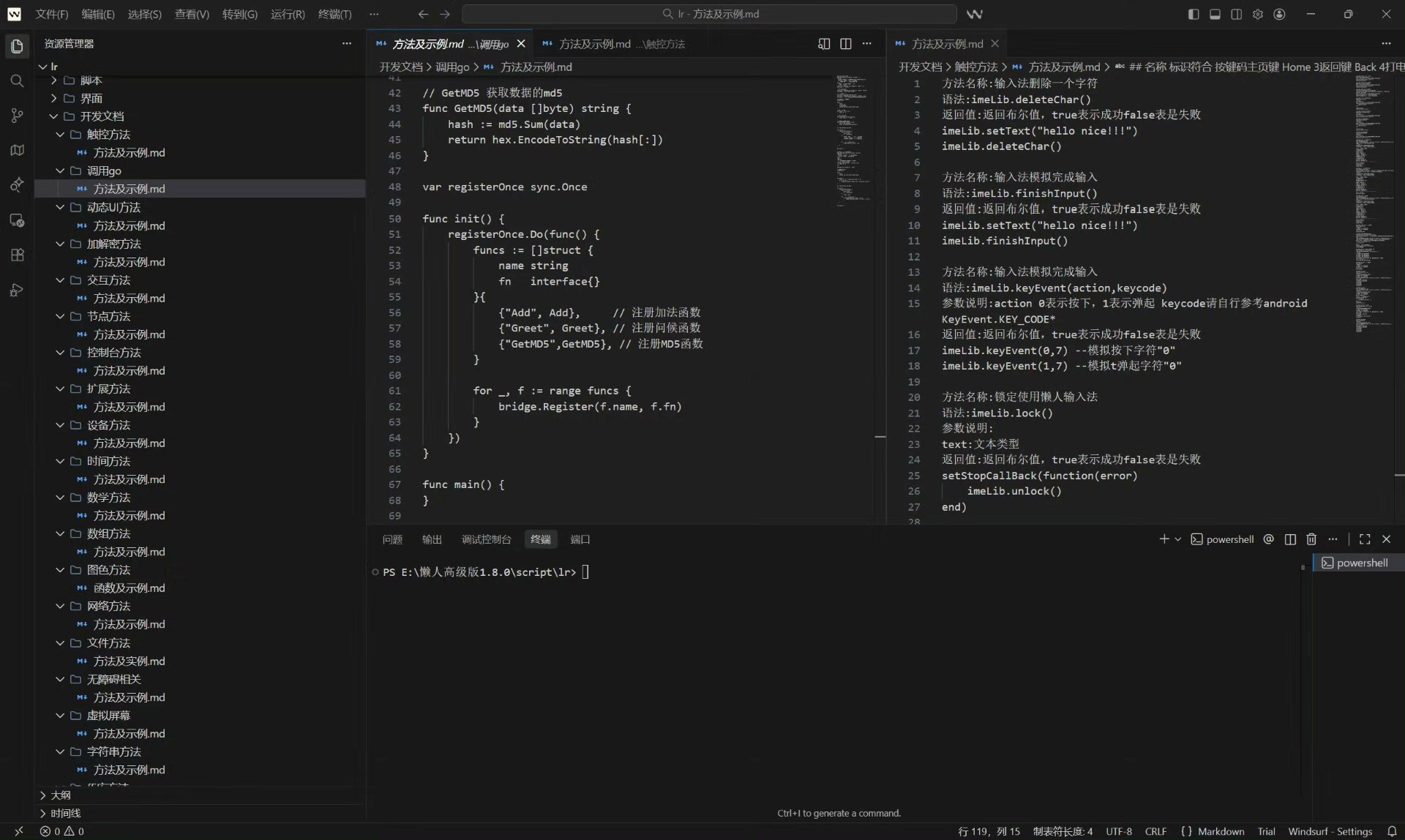1405x840 pixels.
Task: Open notifications bell in status bar
Action: [x=1392, y=831]
